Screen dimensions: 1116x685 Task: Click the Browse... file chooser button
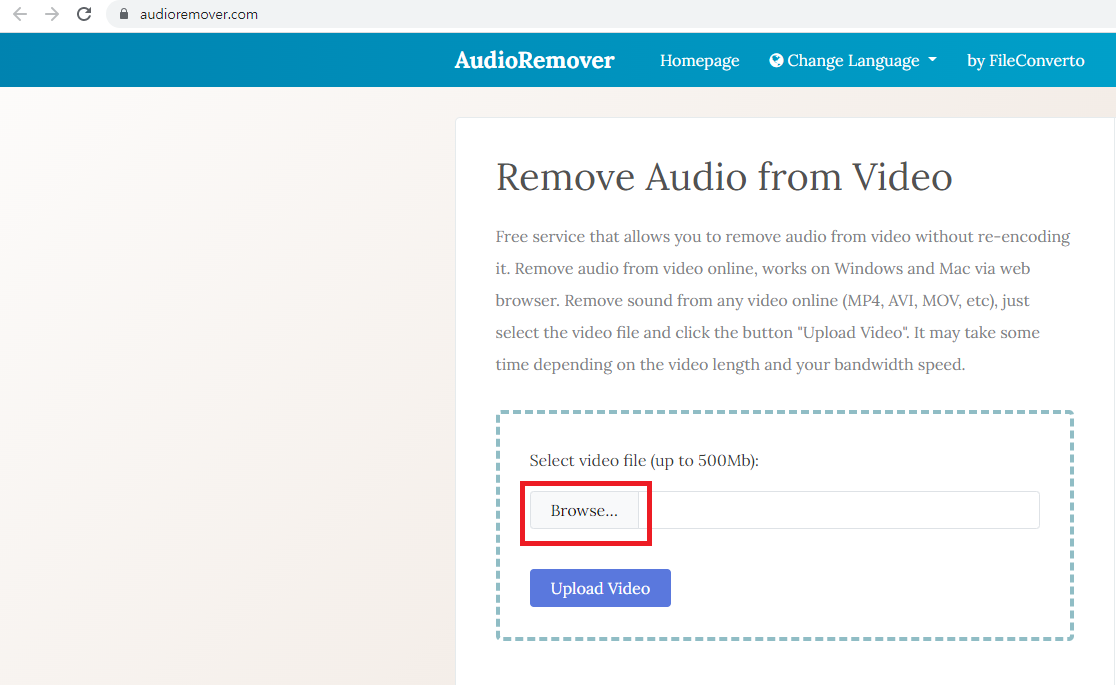coord(584,511)
